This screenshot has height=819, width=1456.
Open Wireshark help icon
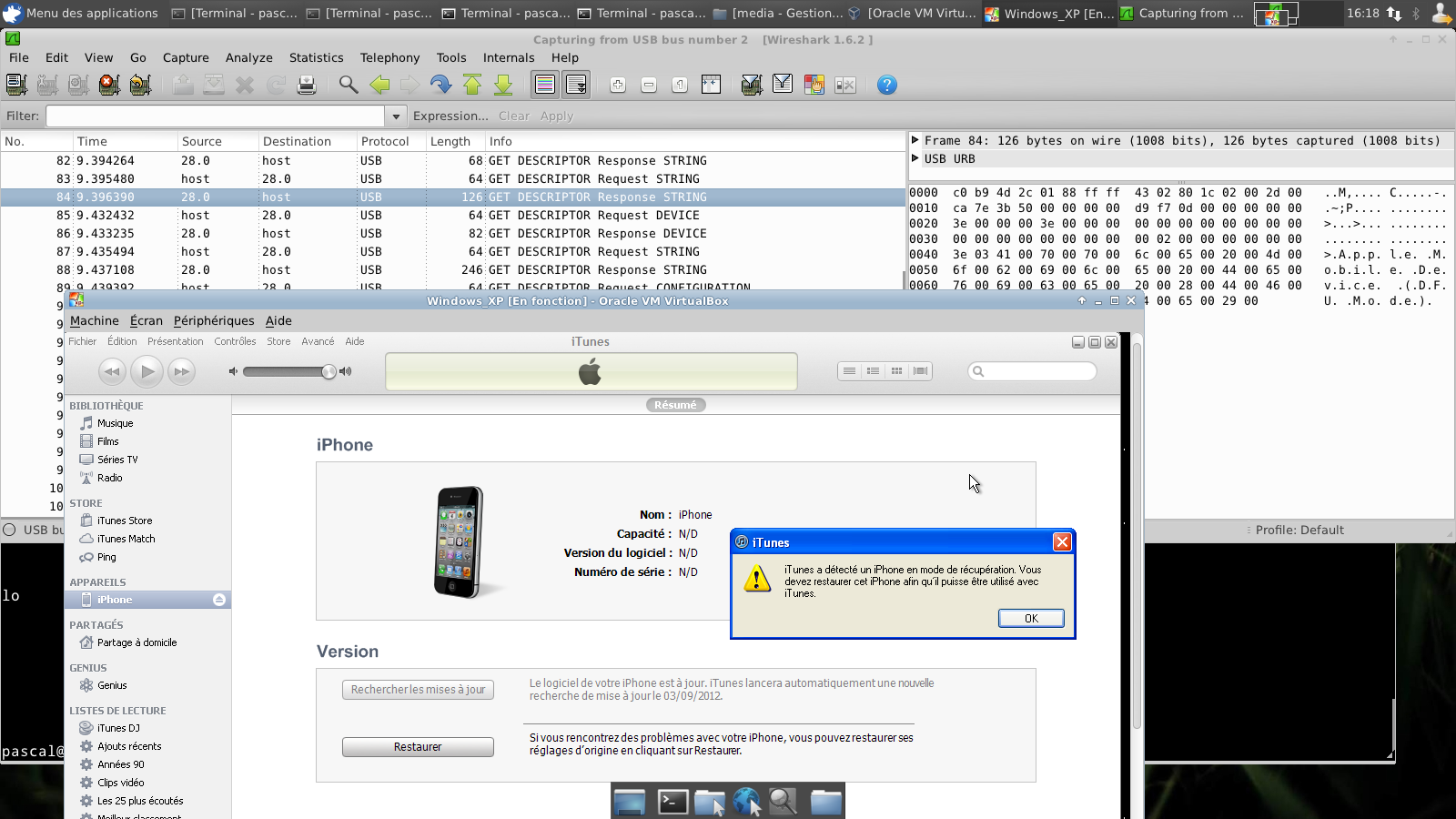tap(887, 85)
